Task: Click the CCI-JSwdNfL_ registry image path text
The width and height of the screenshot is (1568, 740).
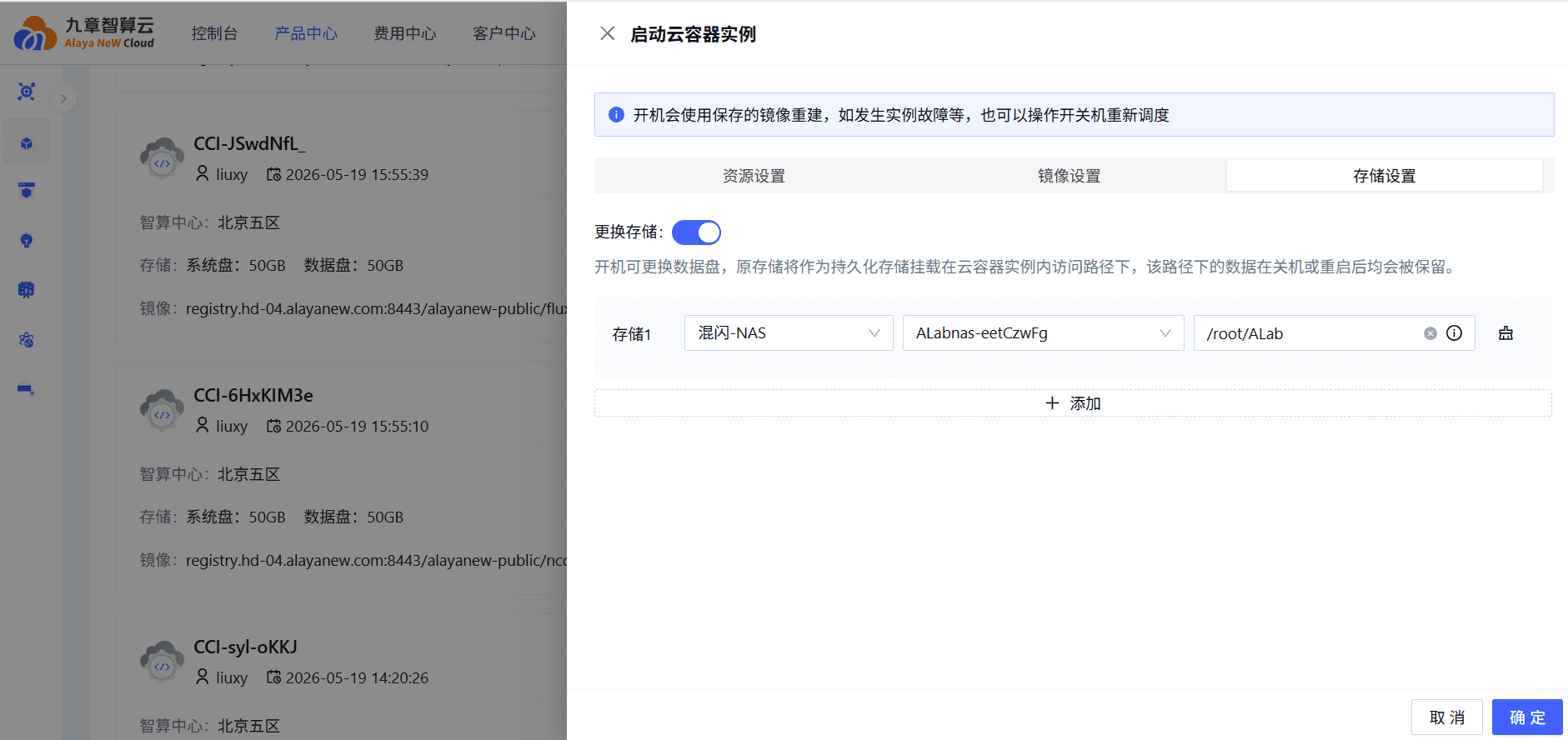Action: (376, 308)
